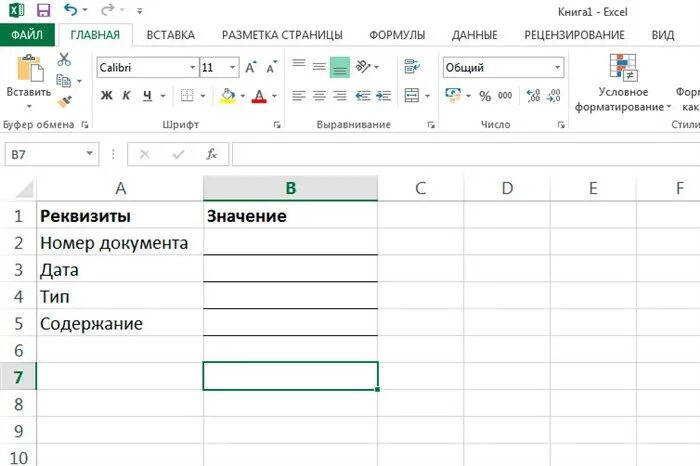The width and height of the screenshot is (700, 466).
Task: Toggle bottom align highlighted button
Action: tap(340, 67)
